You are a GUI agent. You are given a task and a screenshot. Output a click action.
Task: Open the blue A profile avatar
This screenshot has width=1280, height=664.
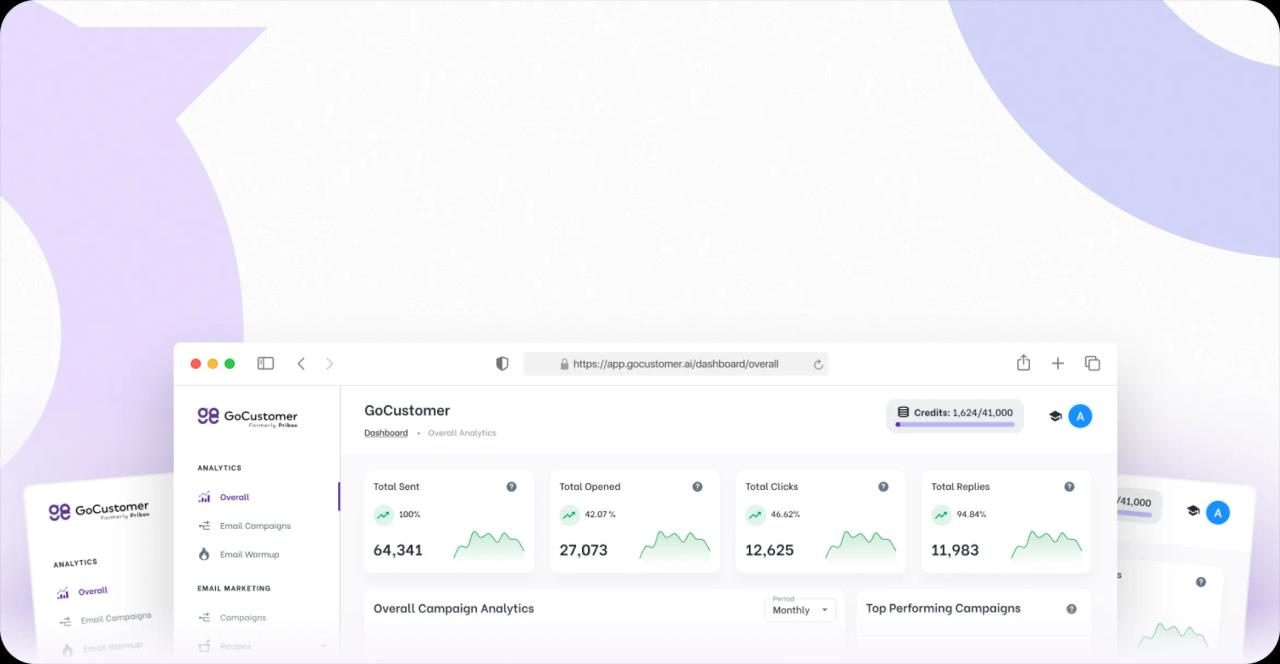[x=1080, y=416]
